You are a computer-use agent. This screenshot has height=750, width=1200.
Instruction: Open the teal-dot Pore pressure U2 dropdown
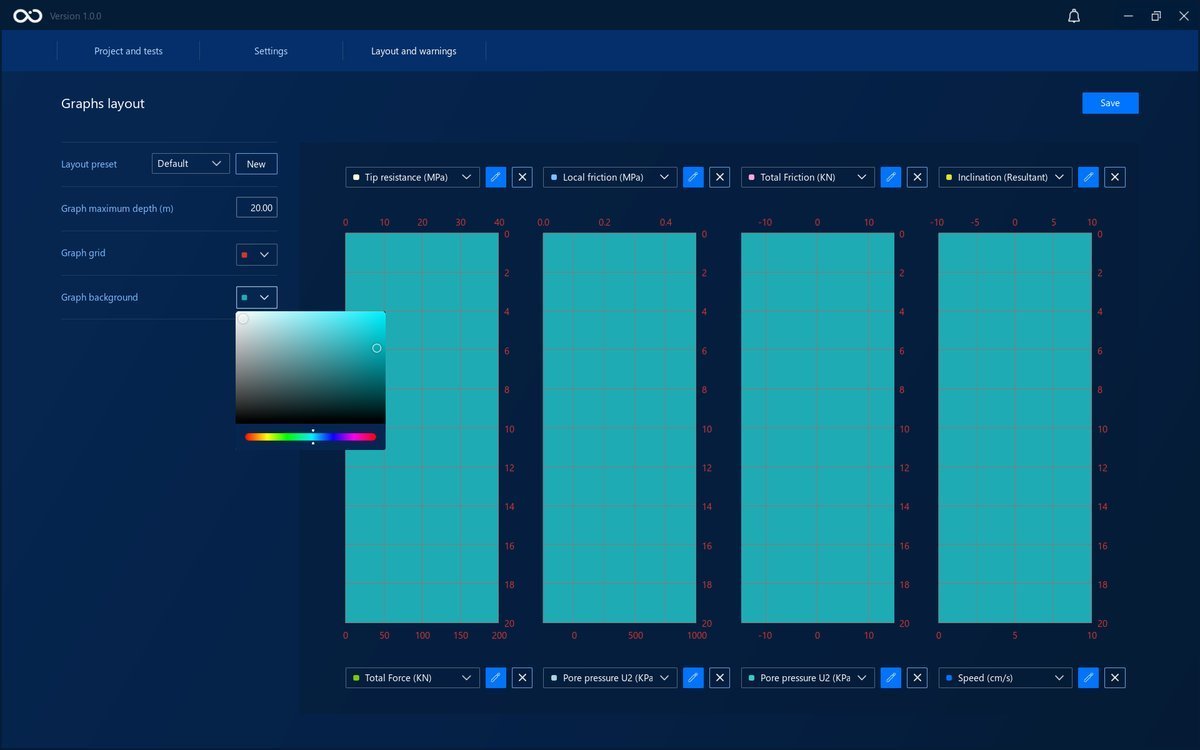pos(808,677)
